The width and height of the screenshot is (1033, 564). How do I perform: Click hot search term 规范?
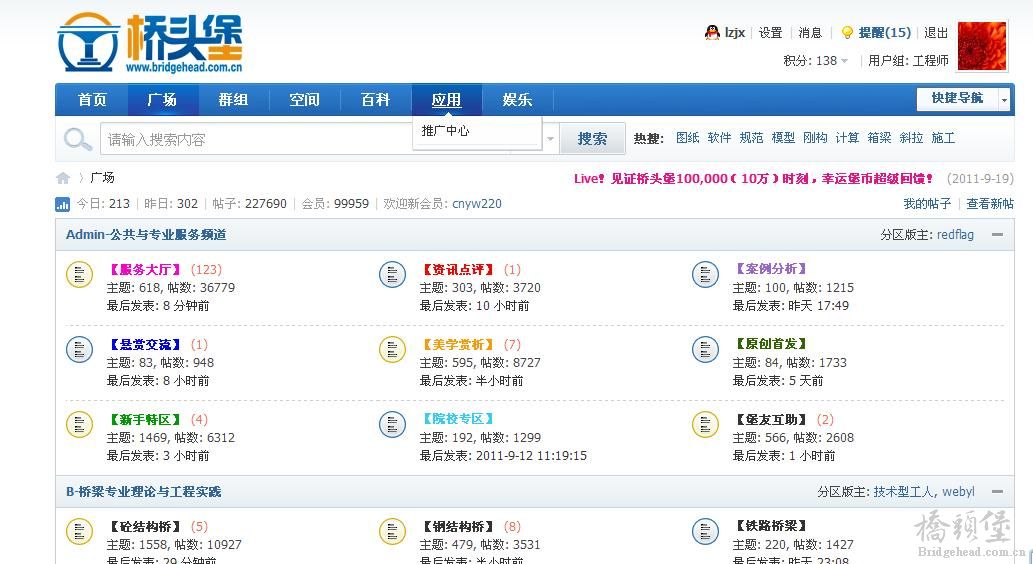pos(751,138)
